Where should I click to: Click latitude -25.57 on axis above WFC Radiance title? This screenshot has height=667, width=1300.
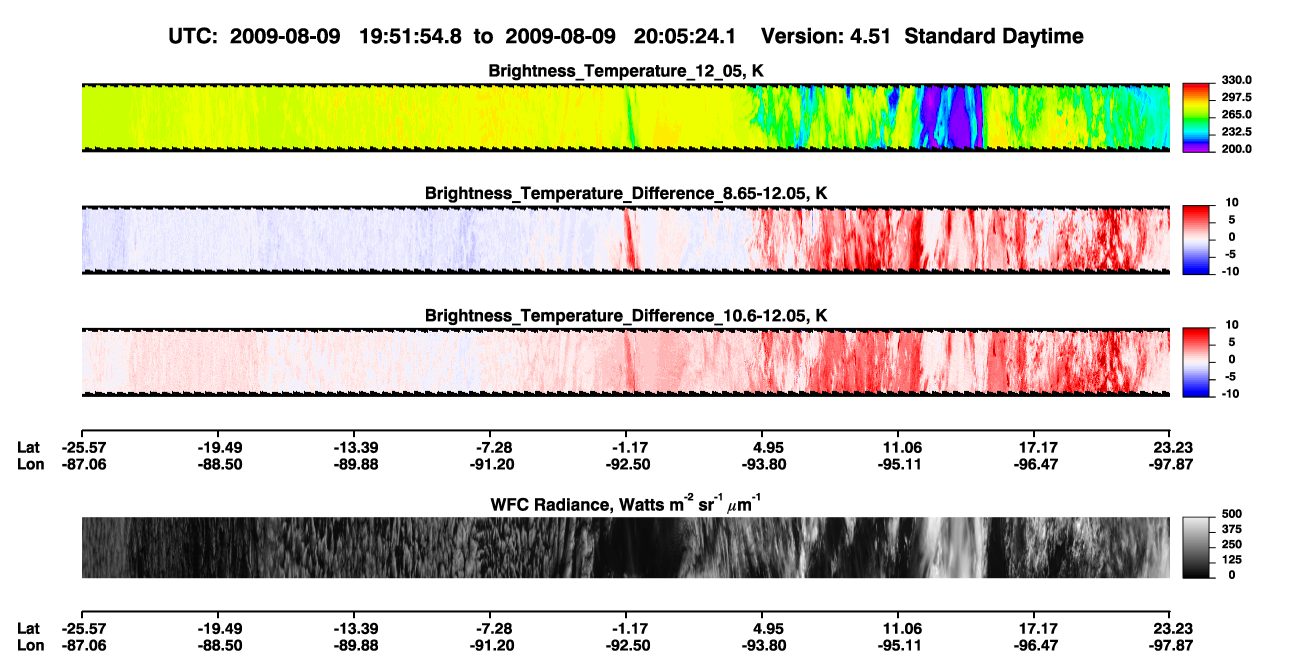click(82, 448)
